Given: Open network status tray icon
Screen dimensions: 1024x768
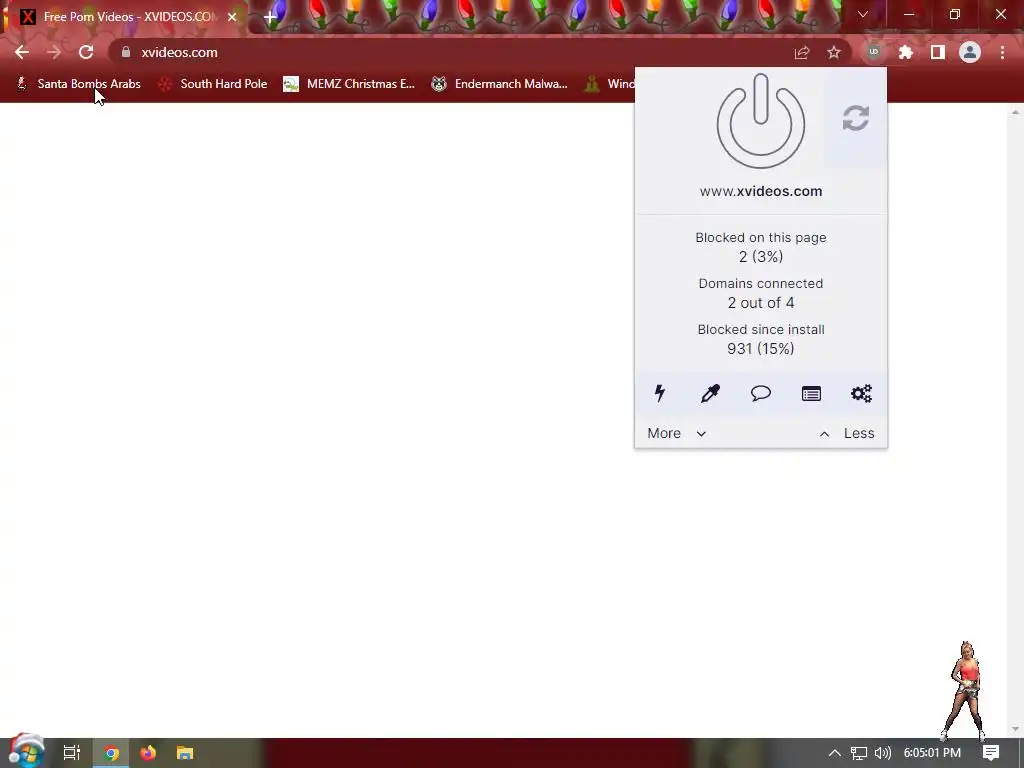Looking at the screenshot, I should click(859, 753).
